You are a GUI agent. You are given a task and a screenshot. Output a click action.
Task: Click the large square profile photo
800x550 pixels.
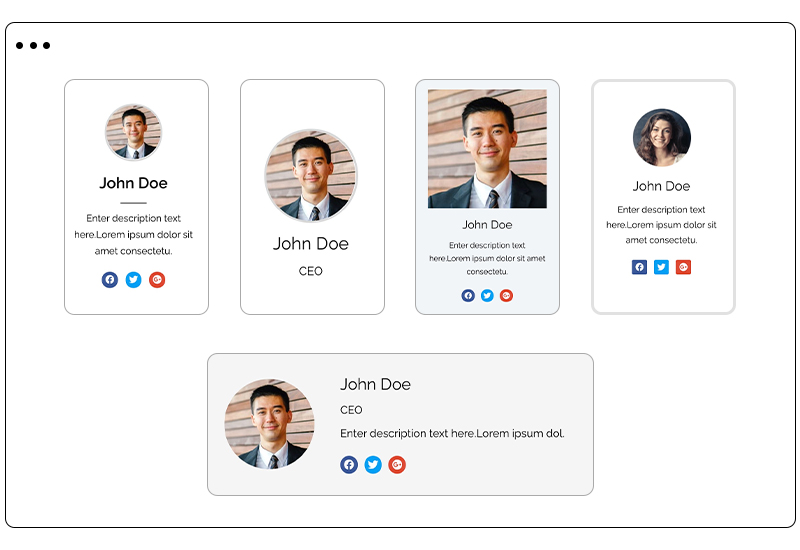487,149
